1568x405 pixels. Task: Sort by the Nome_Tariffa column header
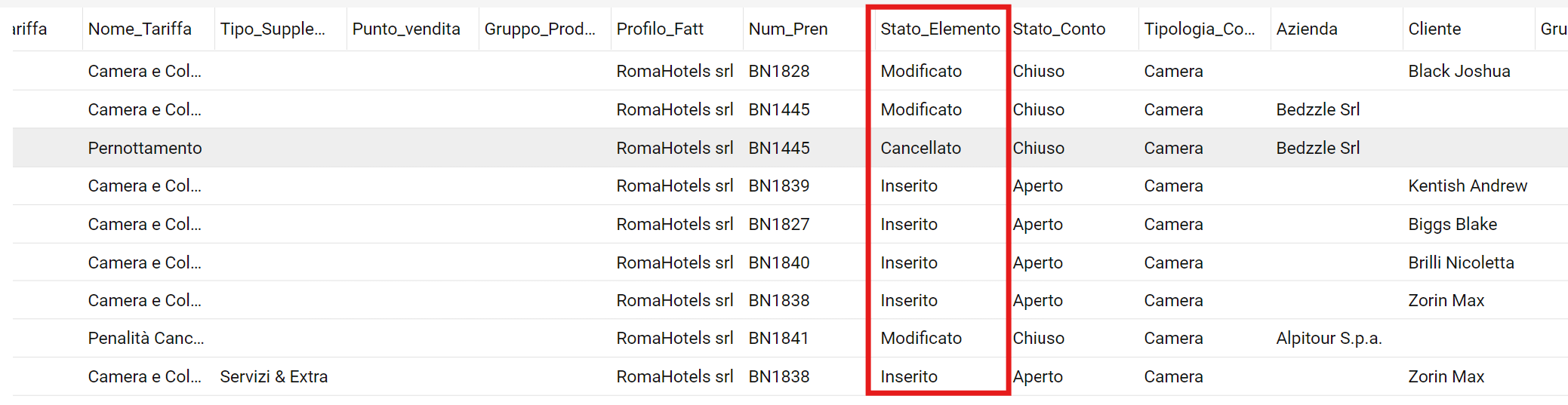tap(140, 29)
